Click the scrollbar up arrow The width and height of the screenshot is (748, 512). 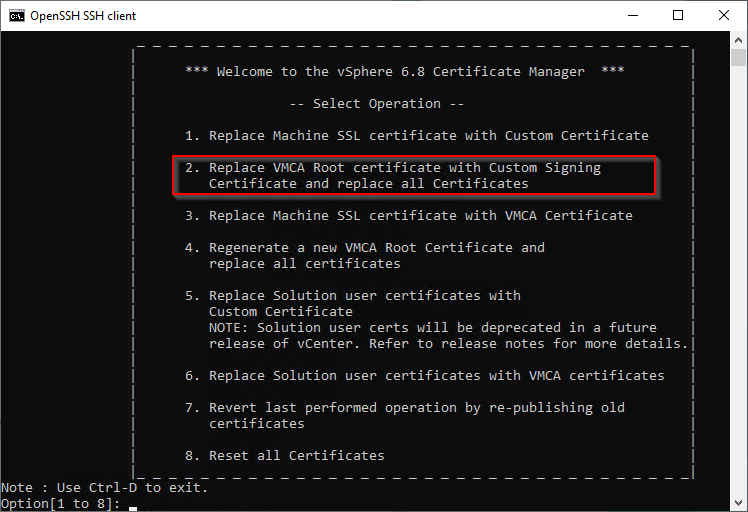(738, 40)
